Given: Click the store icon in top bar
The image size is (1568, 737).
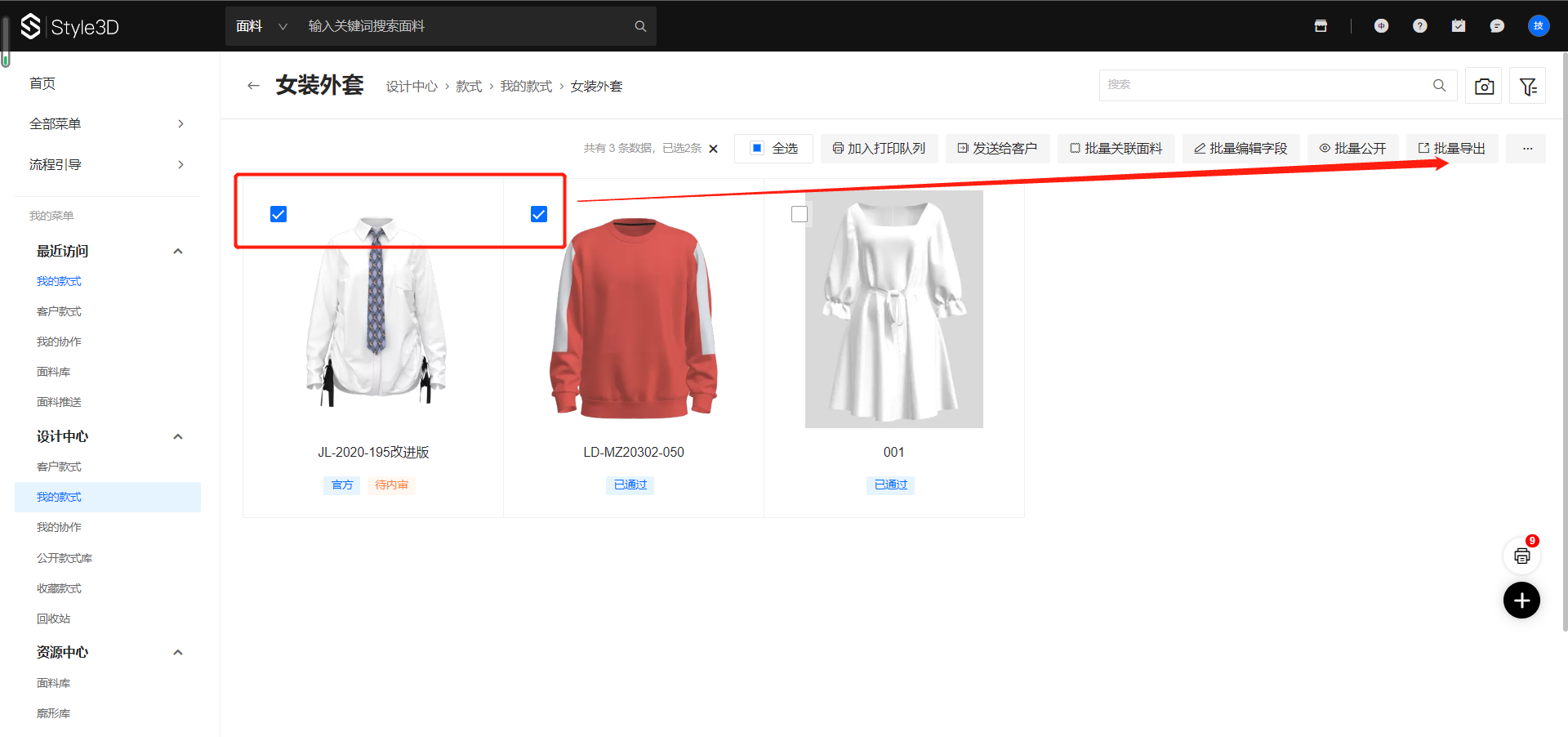Looking at the screenshot, I should click(1321, 26).
